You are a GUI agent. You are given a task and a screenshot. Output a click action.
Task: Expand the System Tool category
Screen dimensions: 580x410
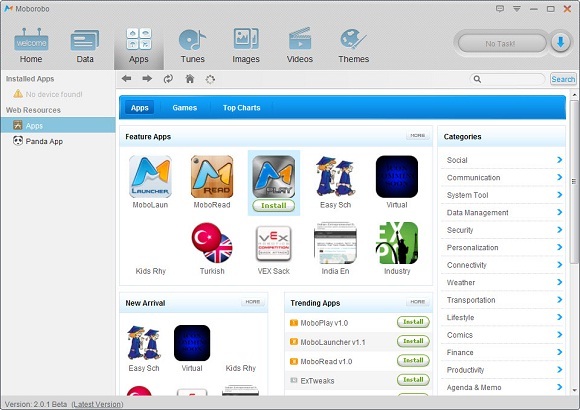coord(503,195)
